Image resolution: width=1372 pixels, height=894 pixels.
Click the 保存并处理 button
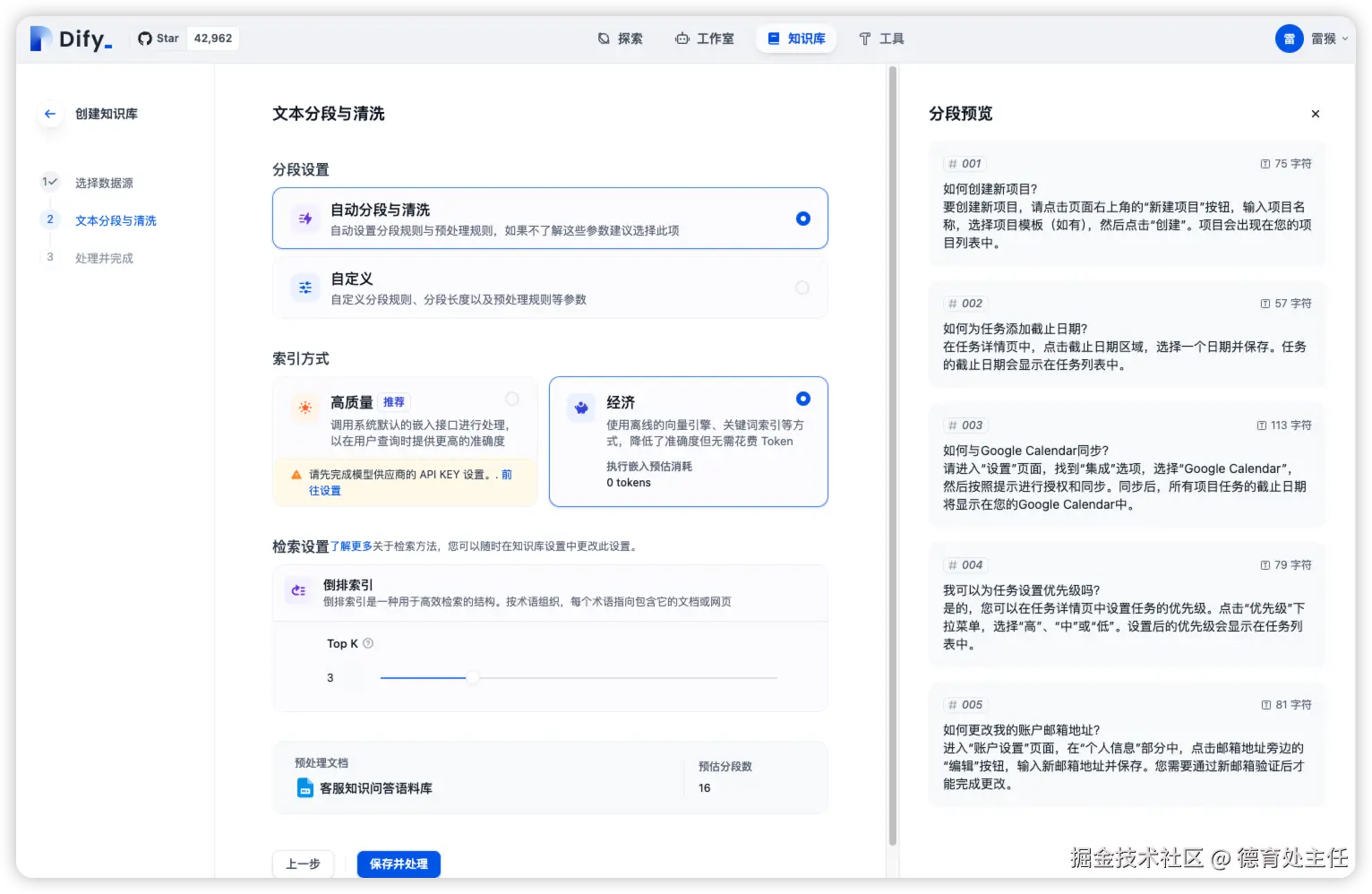click(398, 864)
